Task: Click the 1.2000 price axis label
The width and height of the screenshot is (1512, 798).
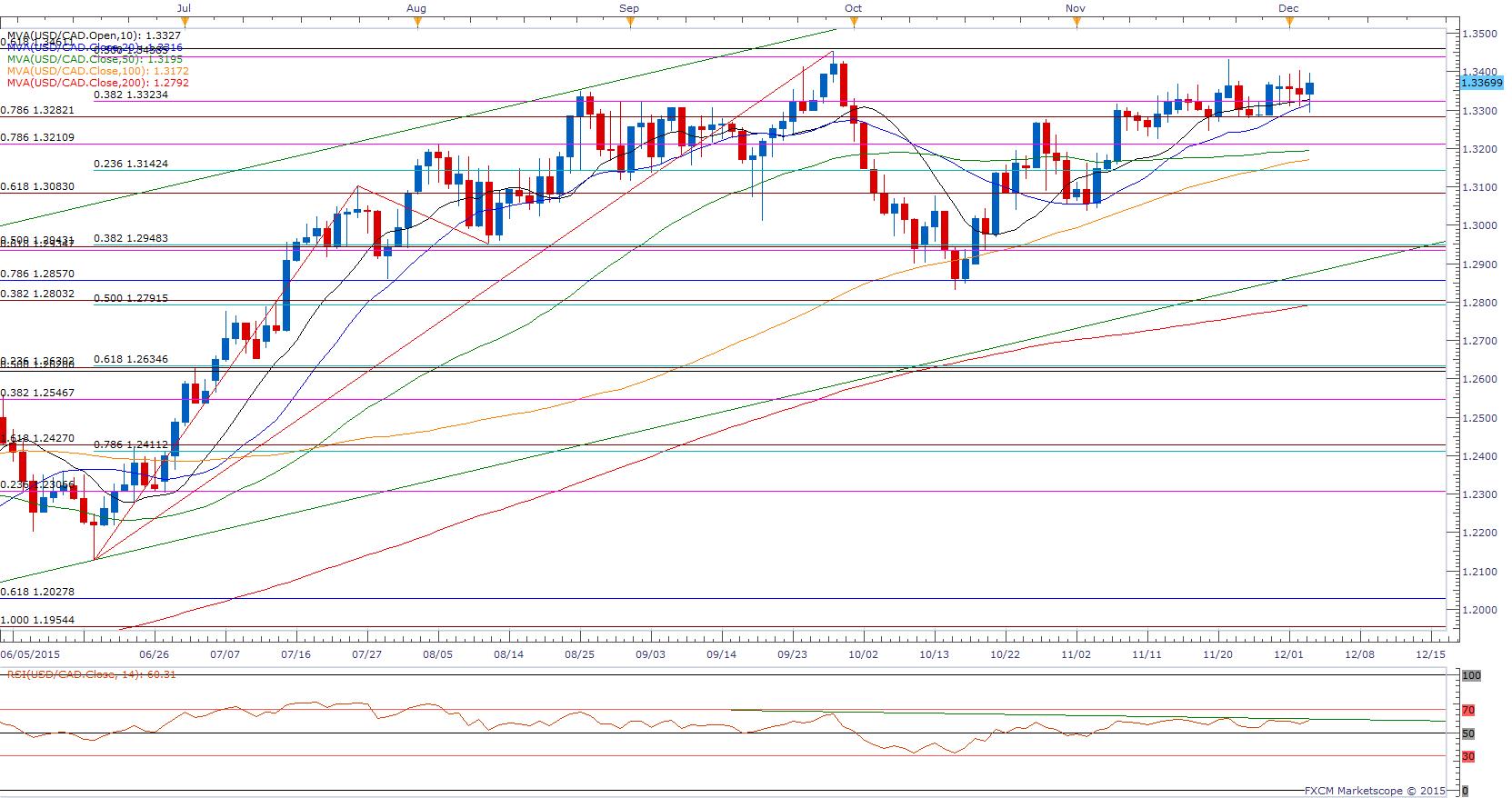Action: click(1479, 610)
